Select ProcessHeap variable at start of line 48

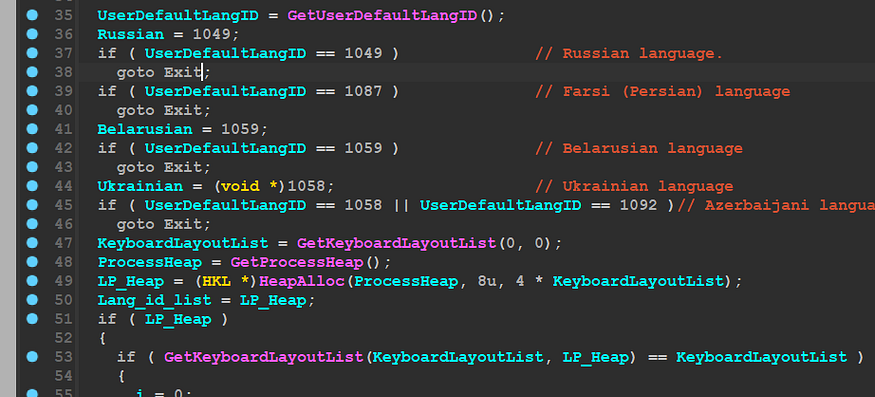150,262
